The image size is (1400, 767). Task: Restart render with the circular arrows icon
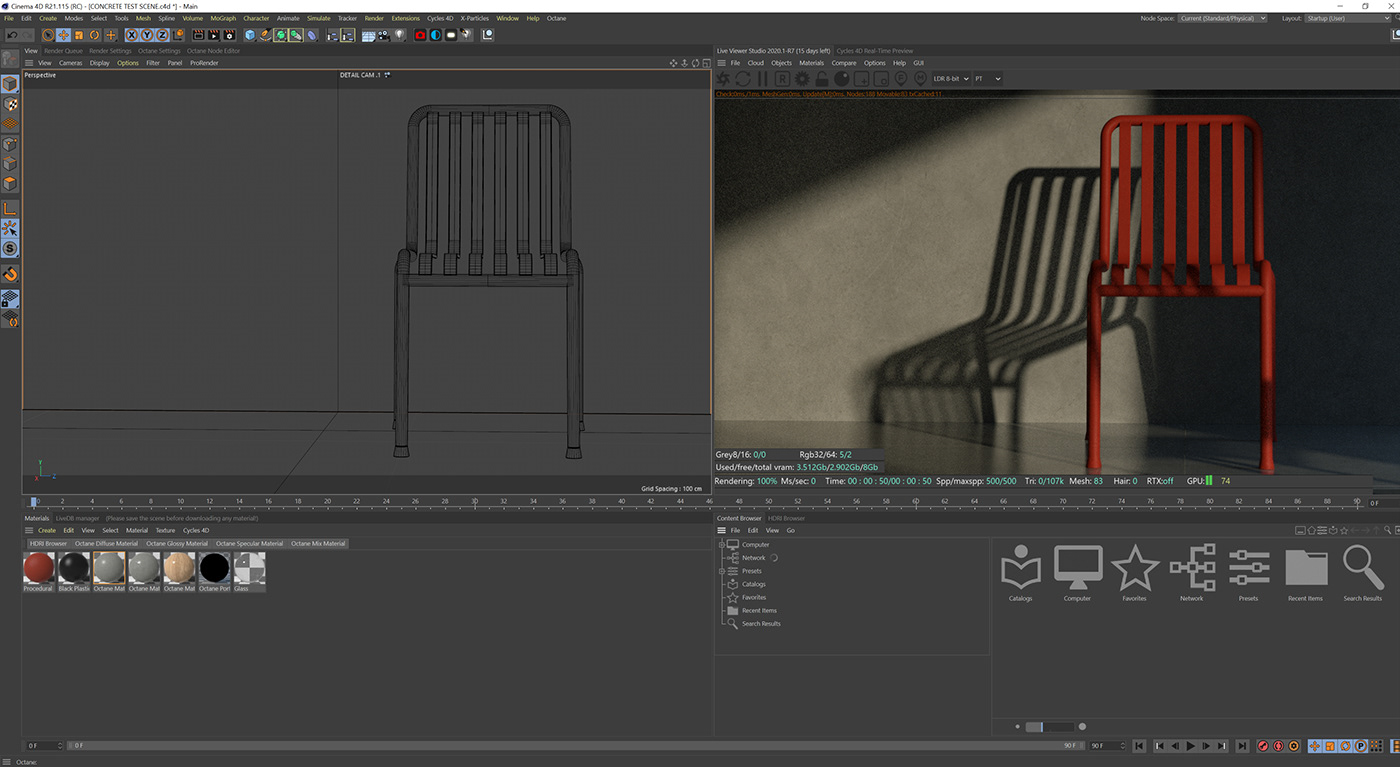tap(743, 78)
